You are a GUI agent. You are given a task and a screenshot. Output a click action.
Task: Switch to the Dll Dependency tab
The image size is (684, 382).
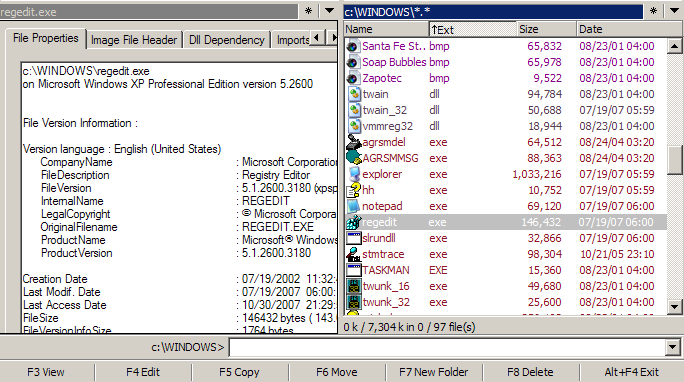tap(226, 40)
